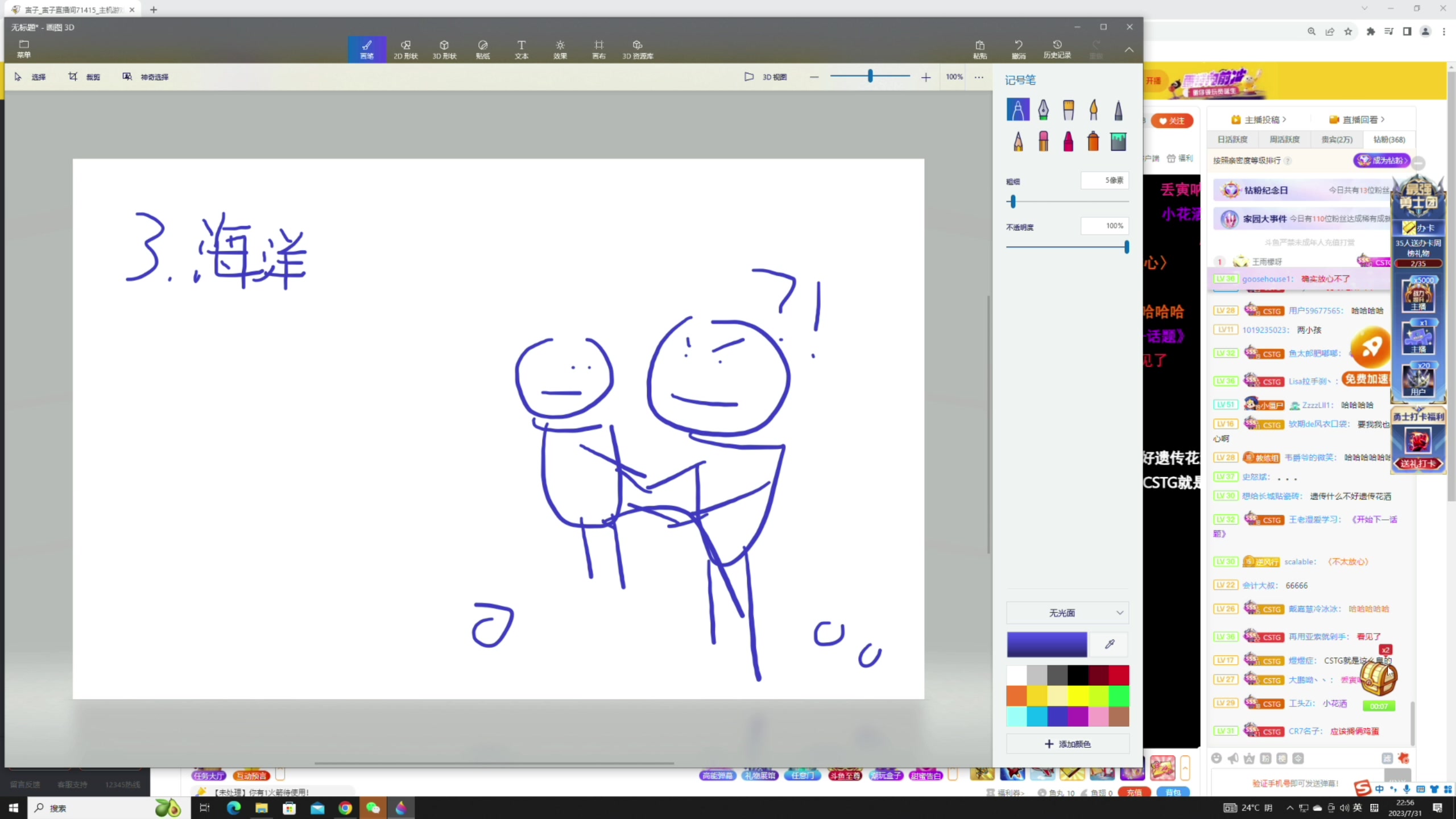Select the Pixel pen tool
This screenshot has width=1456, height=819.
tap(1118, 109)
